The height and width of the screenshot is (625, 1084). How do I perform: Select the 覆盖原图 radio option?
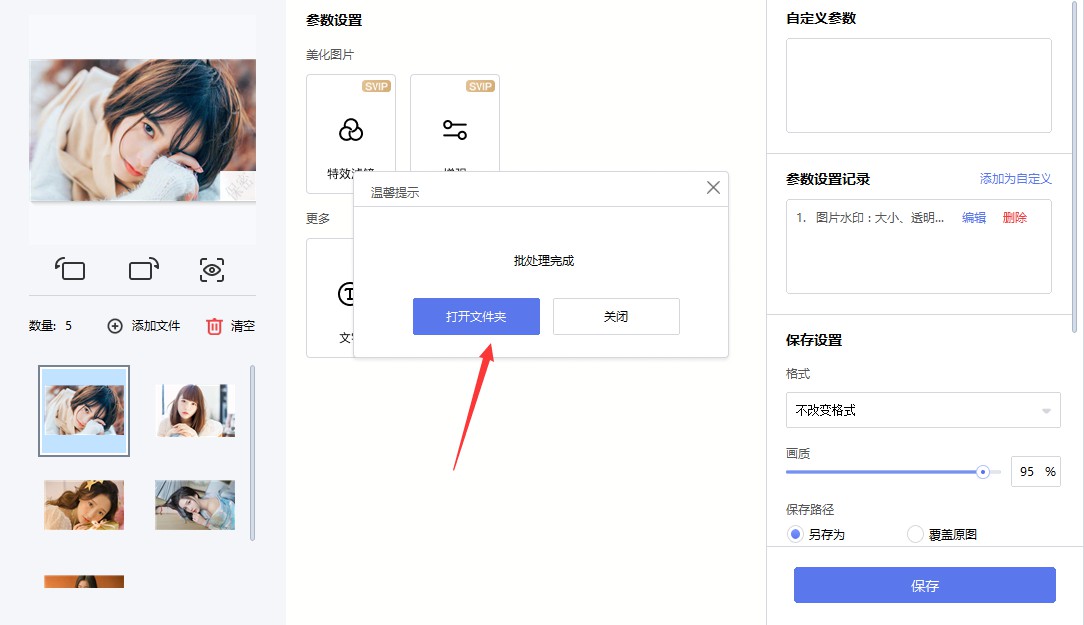(x=915, y=534)
